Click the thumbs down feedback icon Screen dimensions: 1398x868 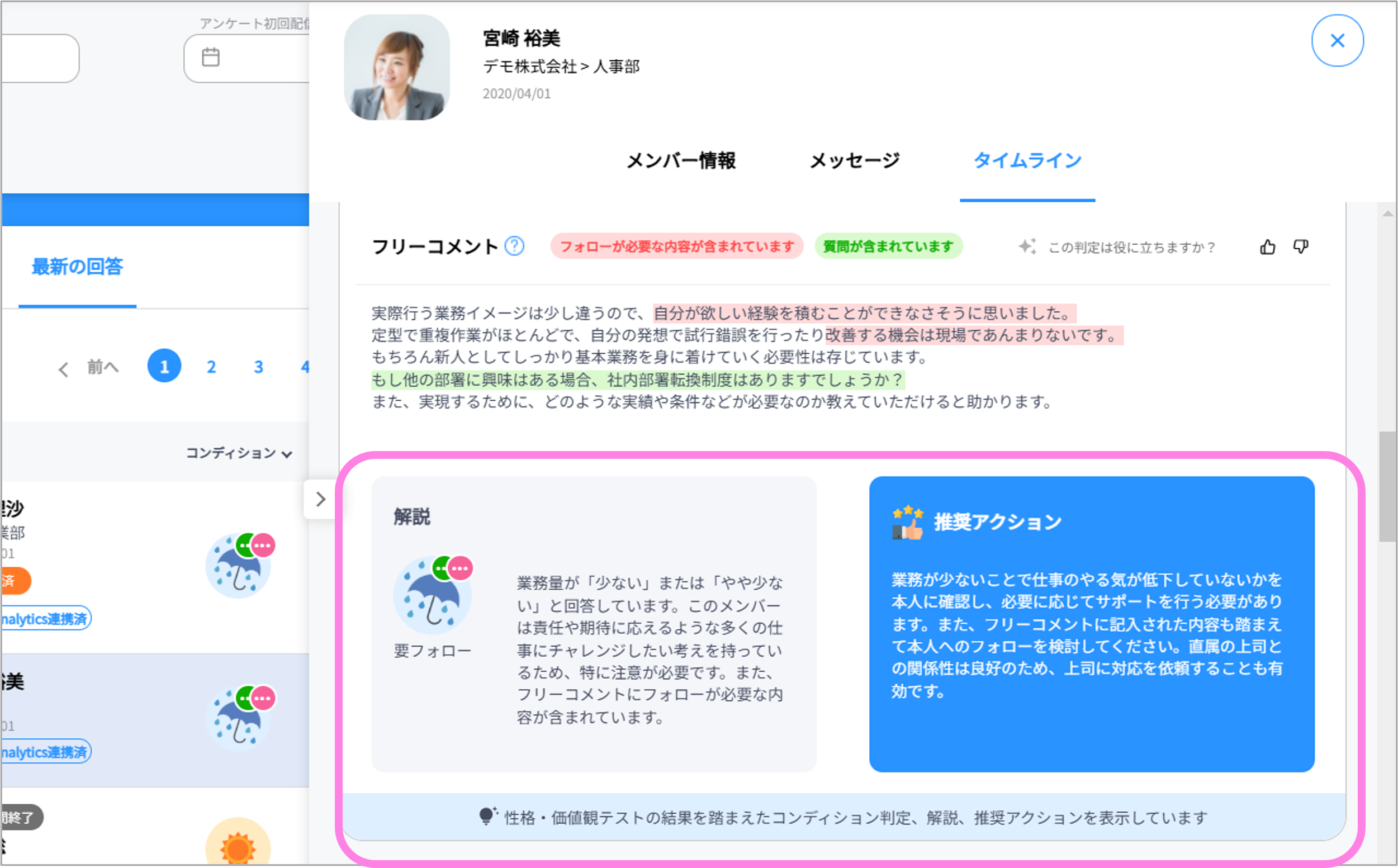[x=1300, y=247]
